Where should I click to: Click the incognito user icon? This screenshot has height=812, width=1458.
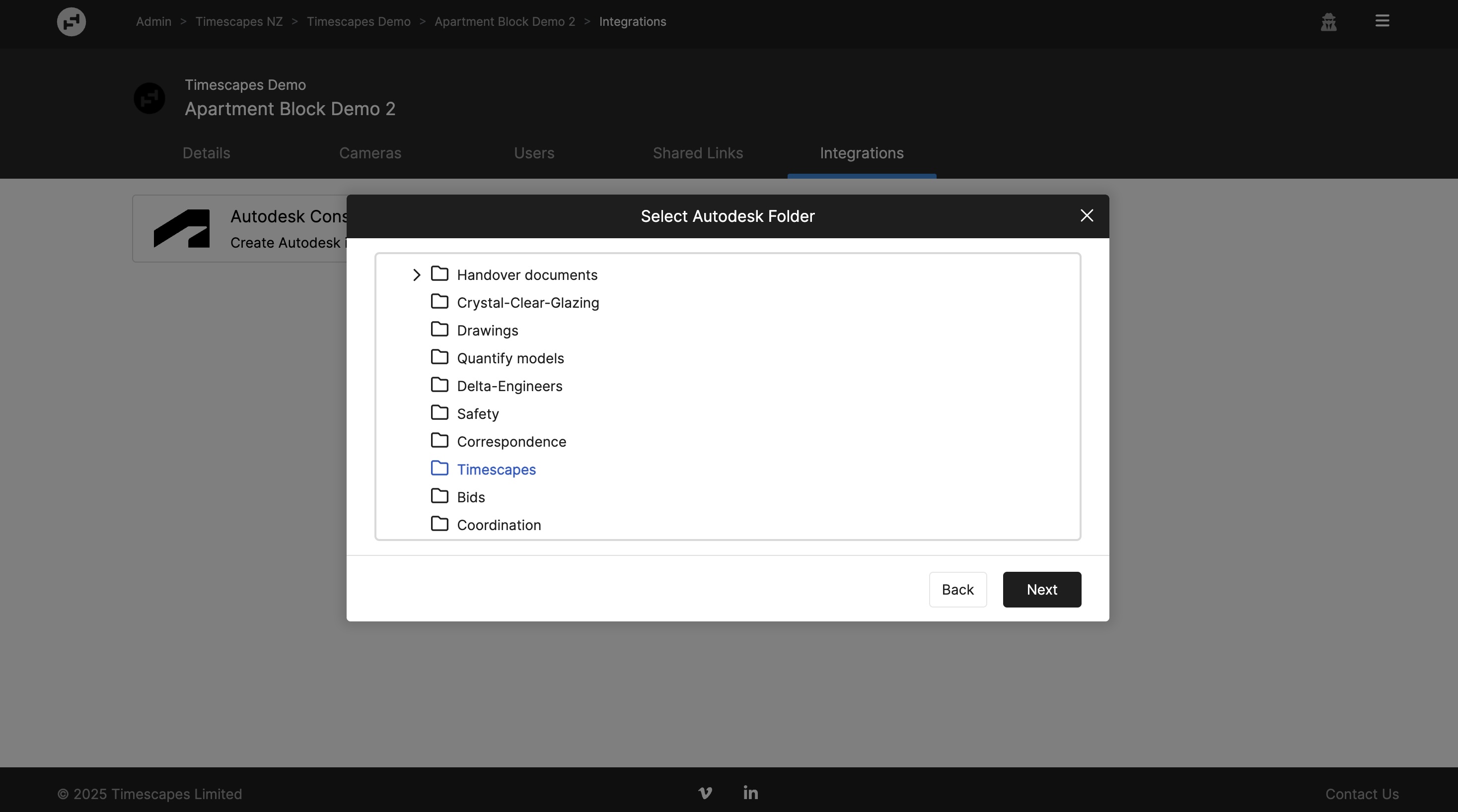[x=1328, y=22]
